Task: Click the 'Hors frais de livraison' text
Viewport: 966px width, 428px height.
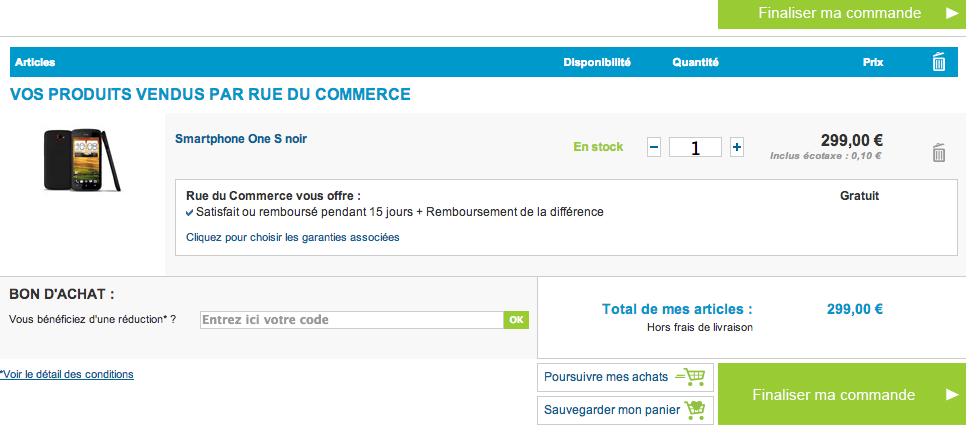Action: (700, 328)
